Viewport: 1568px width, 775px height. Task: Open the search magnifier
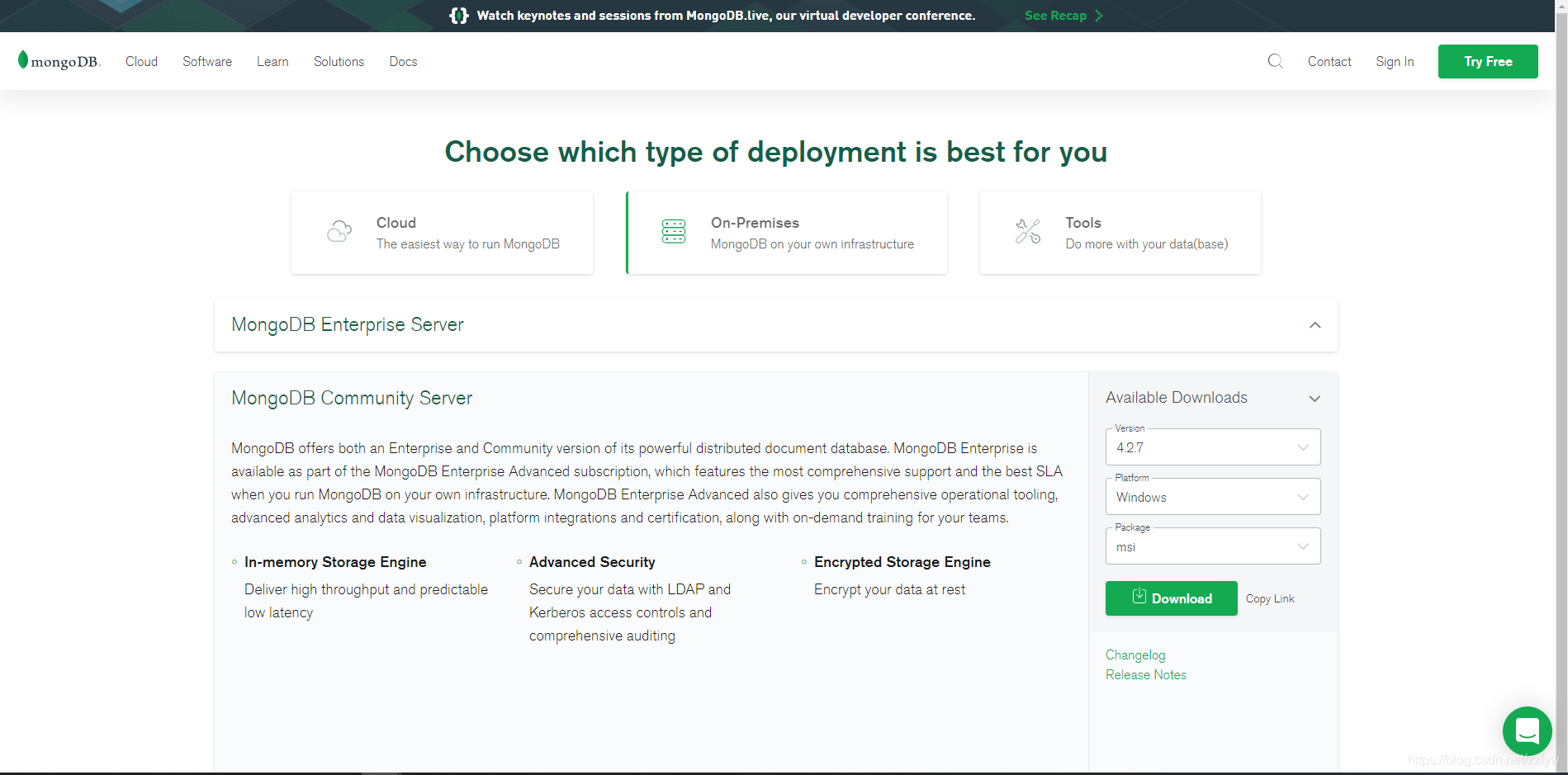click(x=1276, y=61)
